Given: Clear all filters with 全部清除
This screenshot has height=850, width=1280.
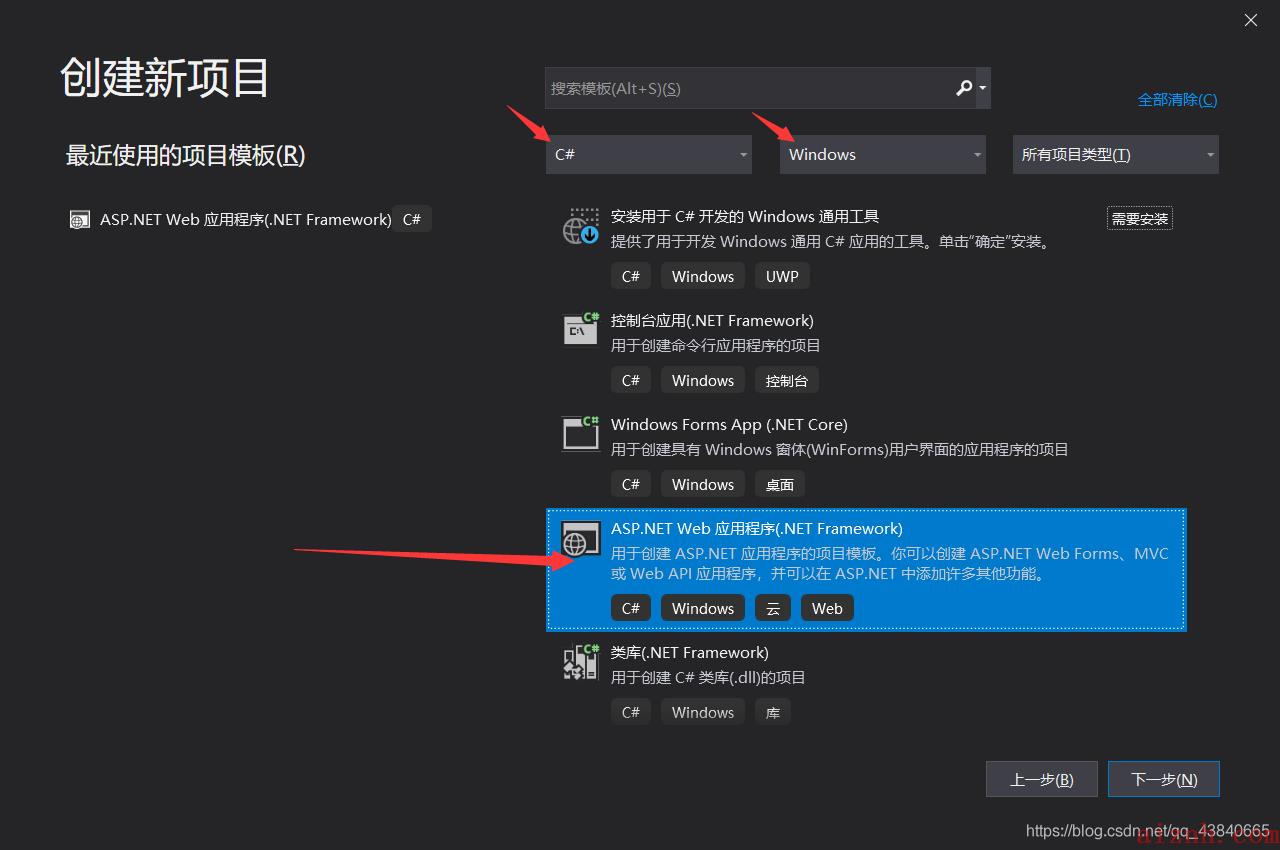Looking at the screenshot, I should point(1177,99).
